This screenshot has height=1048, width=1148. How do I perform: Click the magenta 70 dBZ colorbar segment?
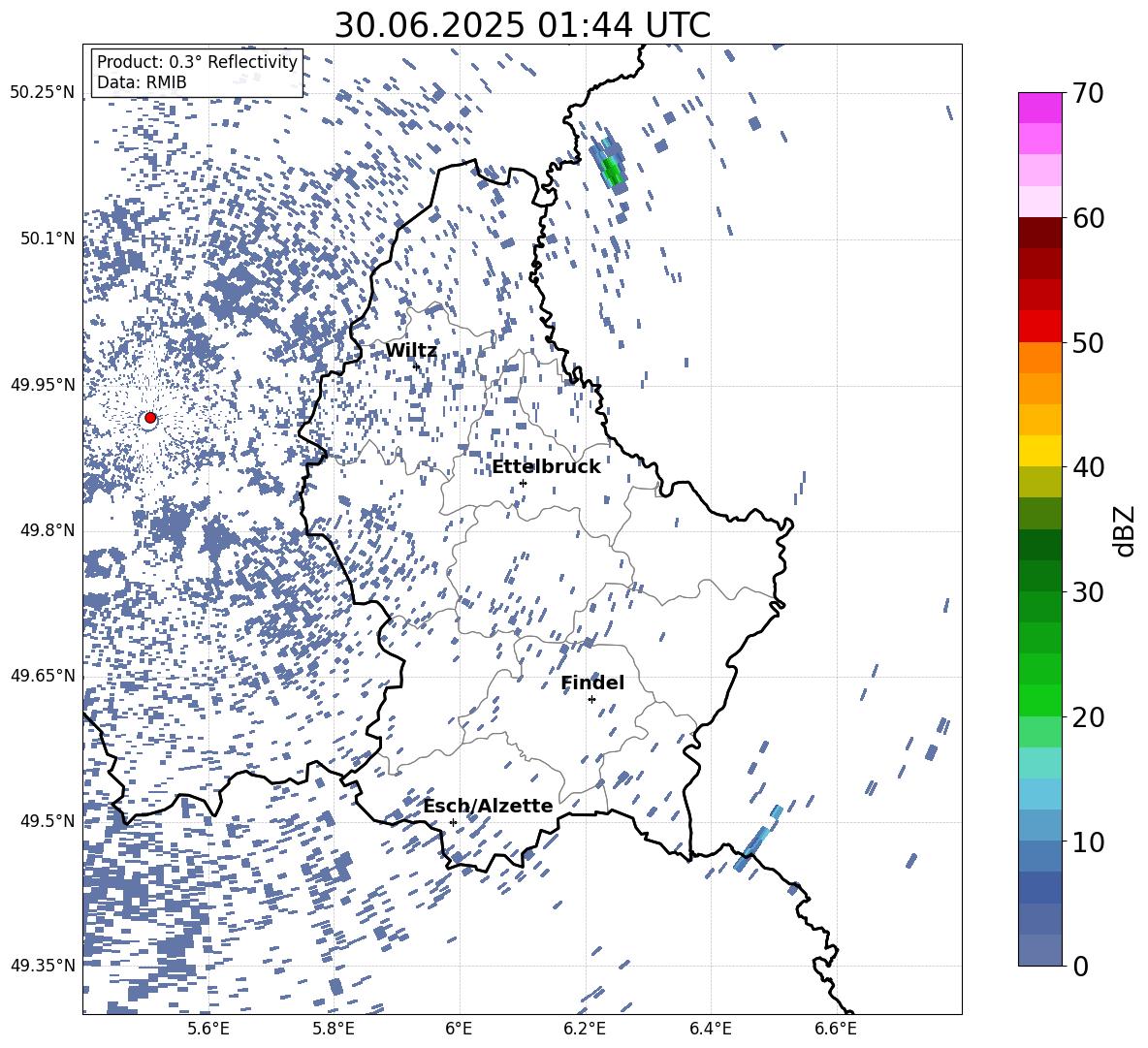pyautogui.click(x=1039, y=108)
